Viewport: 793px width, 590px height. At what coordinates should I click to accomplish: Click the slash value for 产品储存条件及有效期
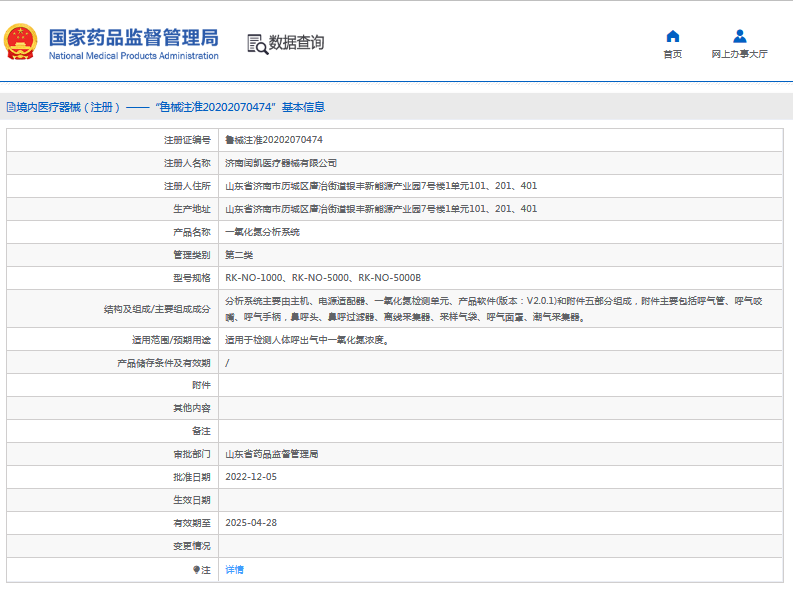pos(227,363)
